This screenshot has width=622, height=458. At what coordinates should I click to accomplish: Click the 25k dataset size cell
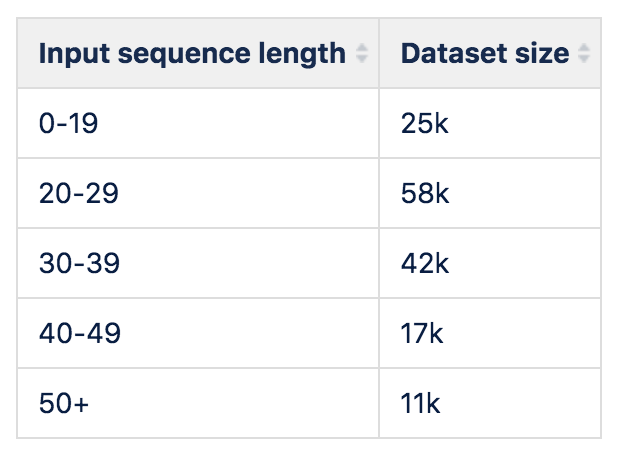point(425,123)
